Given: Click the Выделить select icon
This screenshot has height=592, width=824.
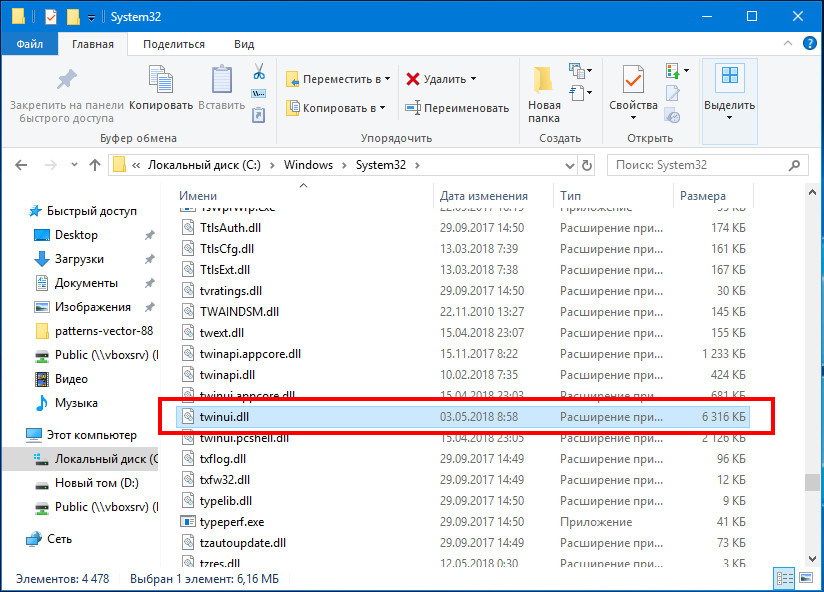Looking at the screenshot, I should [729, 76].
